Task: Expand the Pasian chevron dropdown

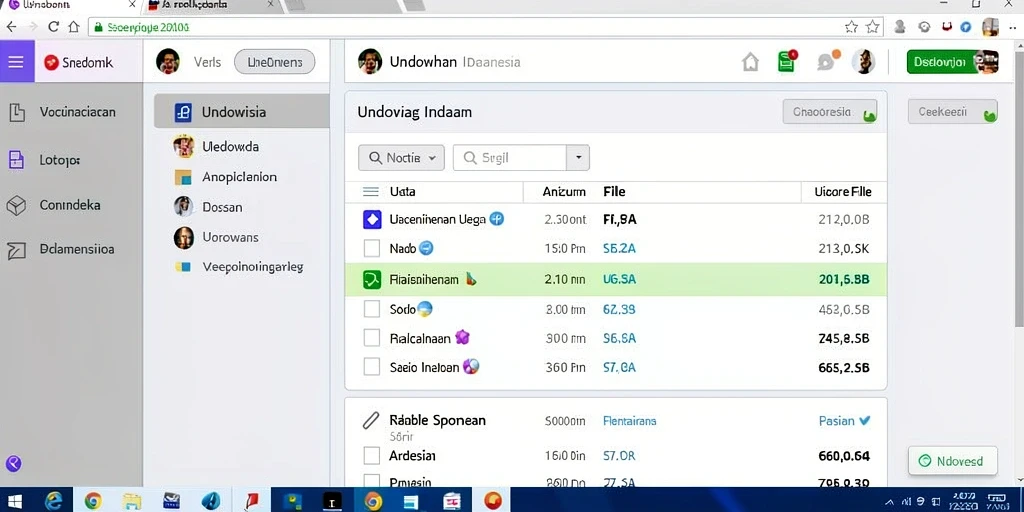Action: click(865, 421)
